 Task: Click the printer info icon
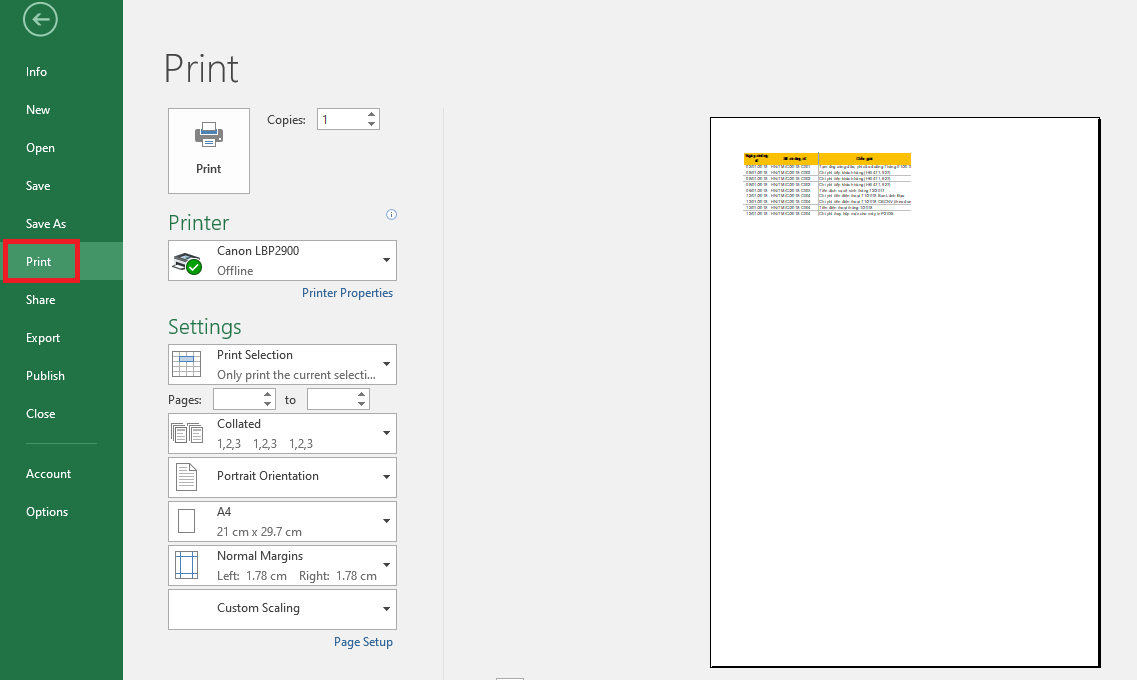(391, 214)
